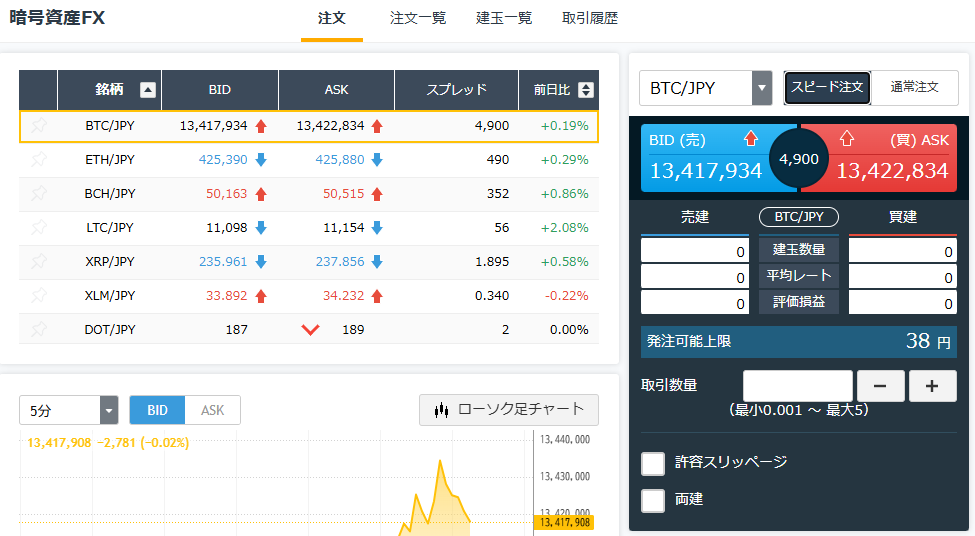Select the XLM/JPY row
The width and height of the screenshot is (975, 536).
309,296
